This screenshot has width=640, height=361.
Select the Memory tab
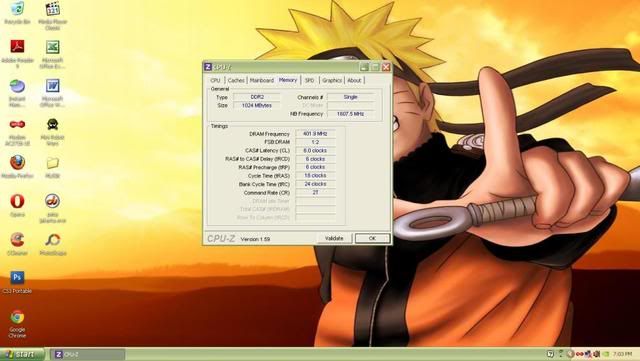288,80
